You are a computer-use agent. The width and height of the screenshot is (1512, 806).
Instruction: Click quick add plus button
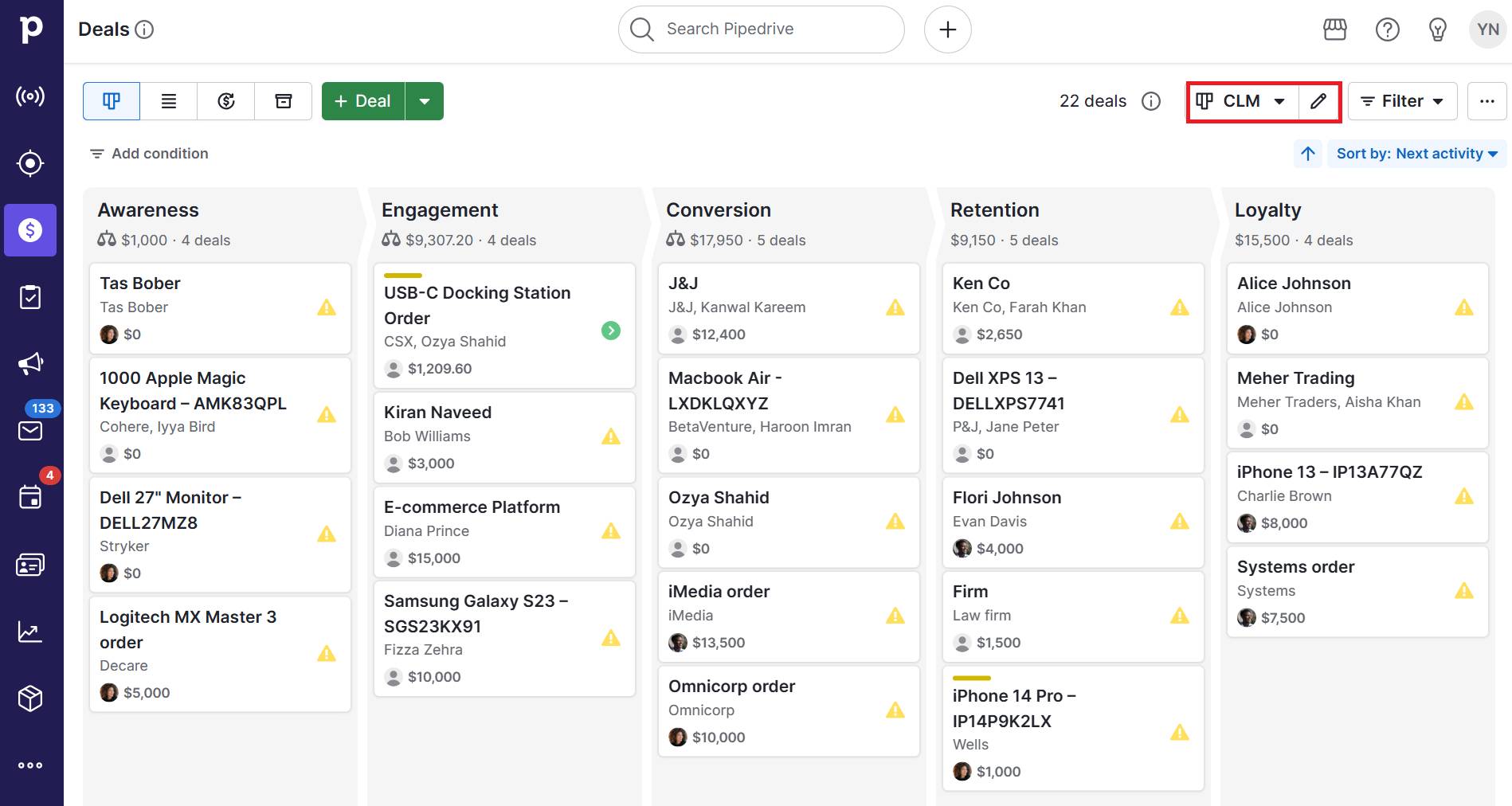coord(948,29)
